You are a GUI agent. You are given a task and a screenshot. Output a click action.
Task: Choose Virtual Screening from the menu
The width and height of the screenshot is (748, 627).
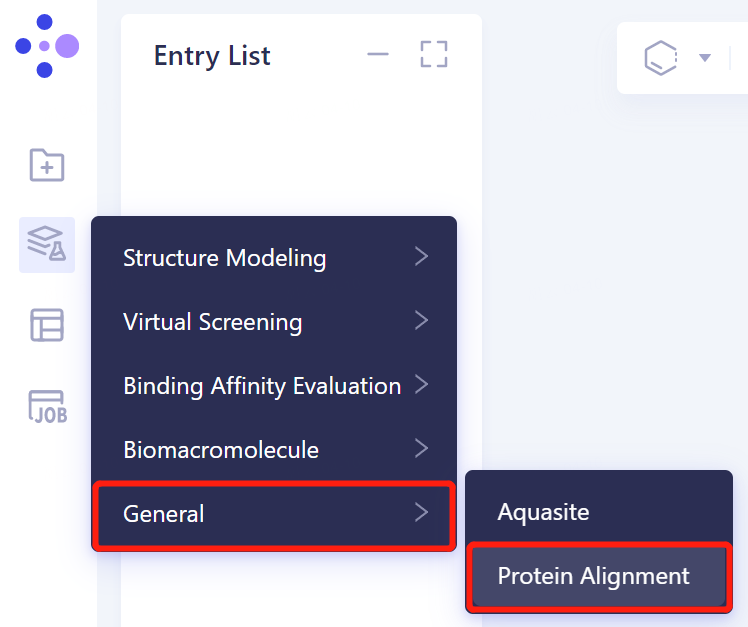click(x=212, y=322)
